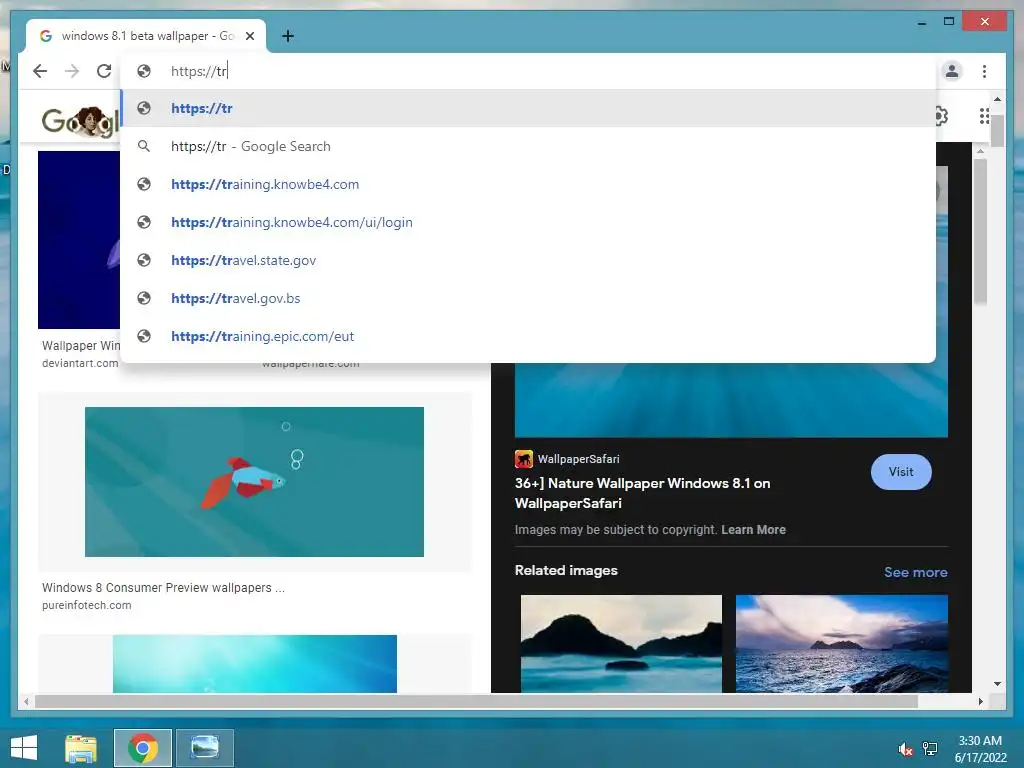Pick suggestion https://travel.gov.bs
This screenshot has height=768, width=1024.
tap(528, 298)
